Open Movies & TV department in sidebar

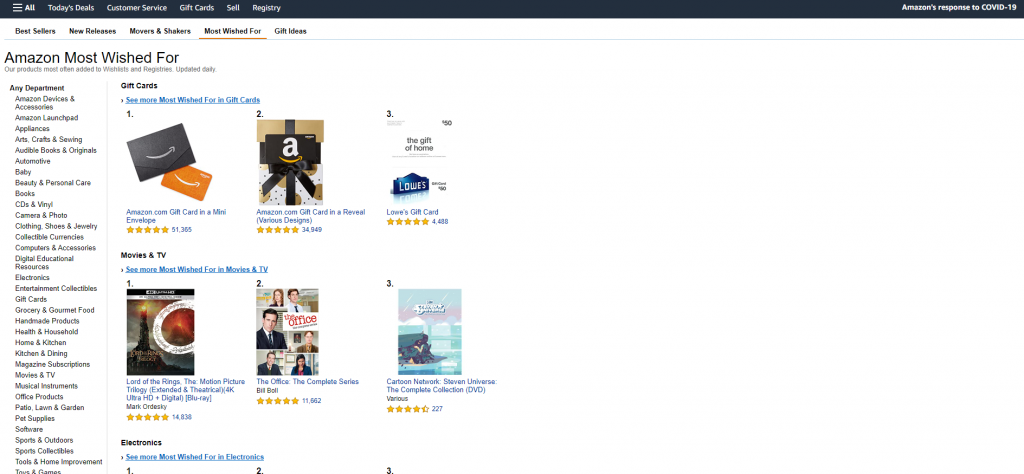click(x=35, y=375)
